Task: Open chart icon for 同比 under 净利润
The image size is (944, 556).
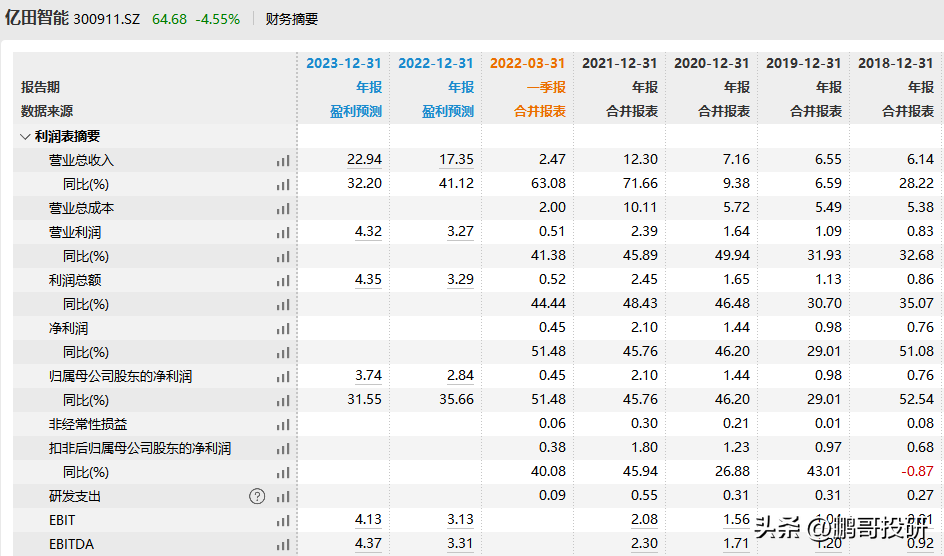Action: pos(283,353)
